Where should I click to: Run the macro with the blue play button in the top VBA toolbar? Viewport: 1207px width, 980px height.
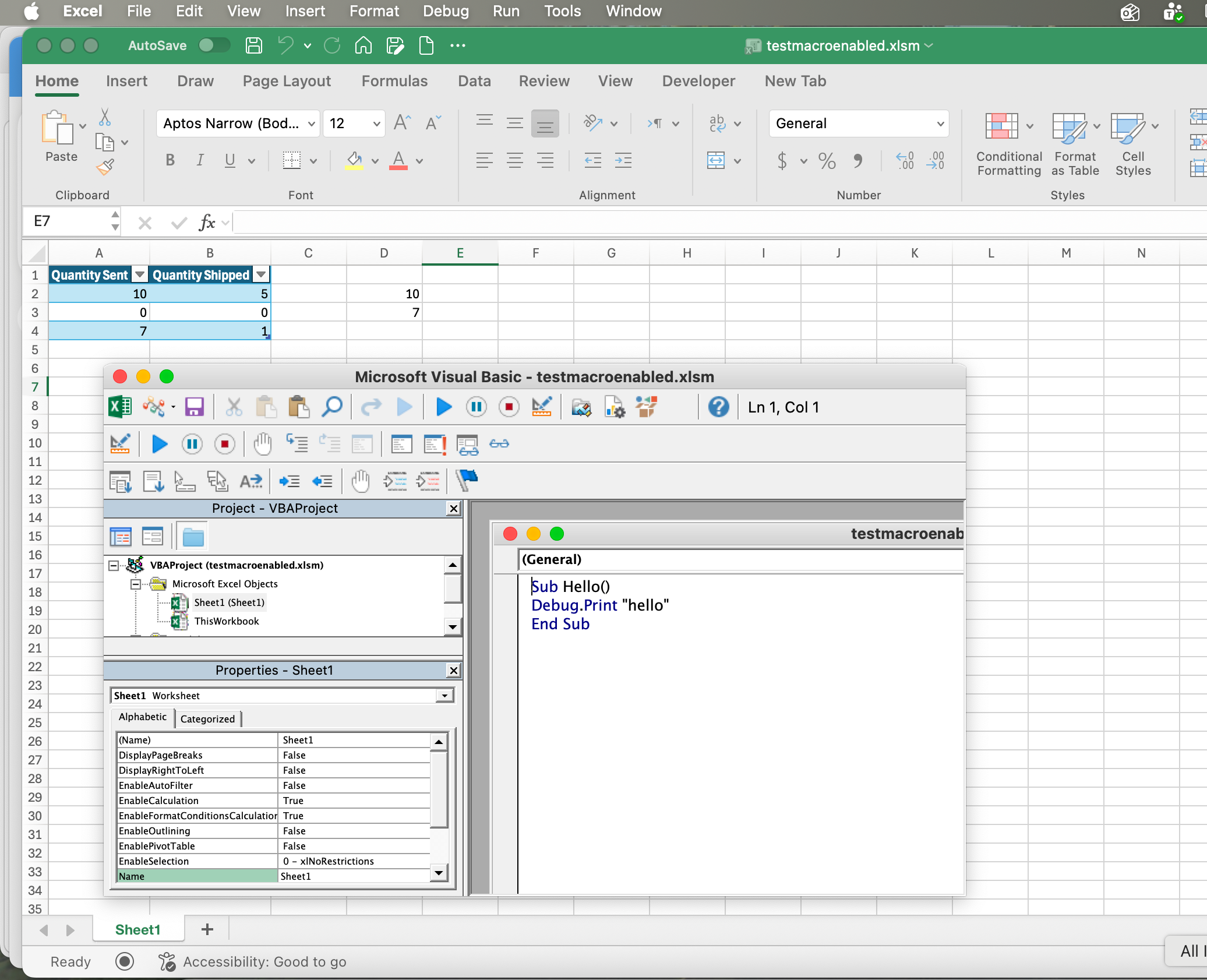[x=443, y=407]
